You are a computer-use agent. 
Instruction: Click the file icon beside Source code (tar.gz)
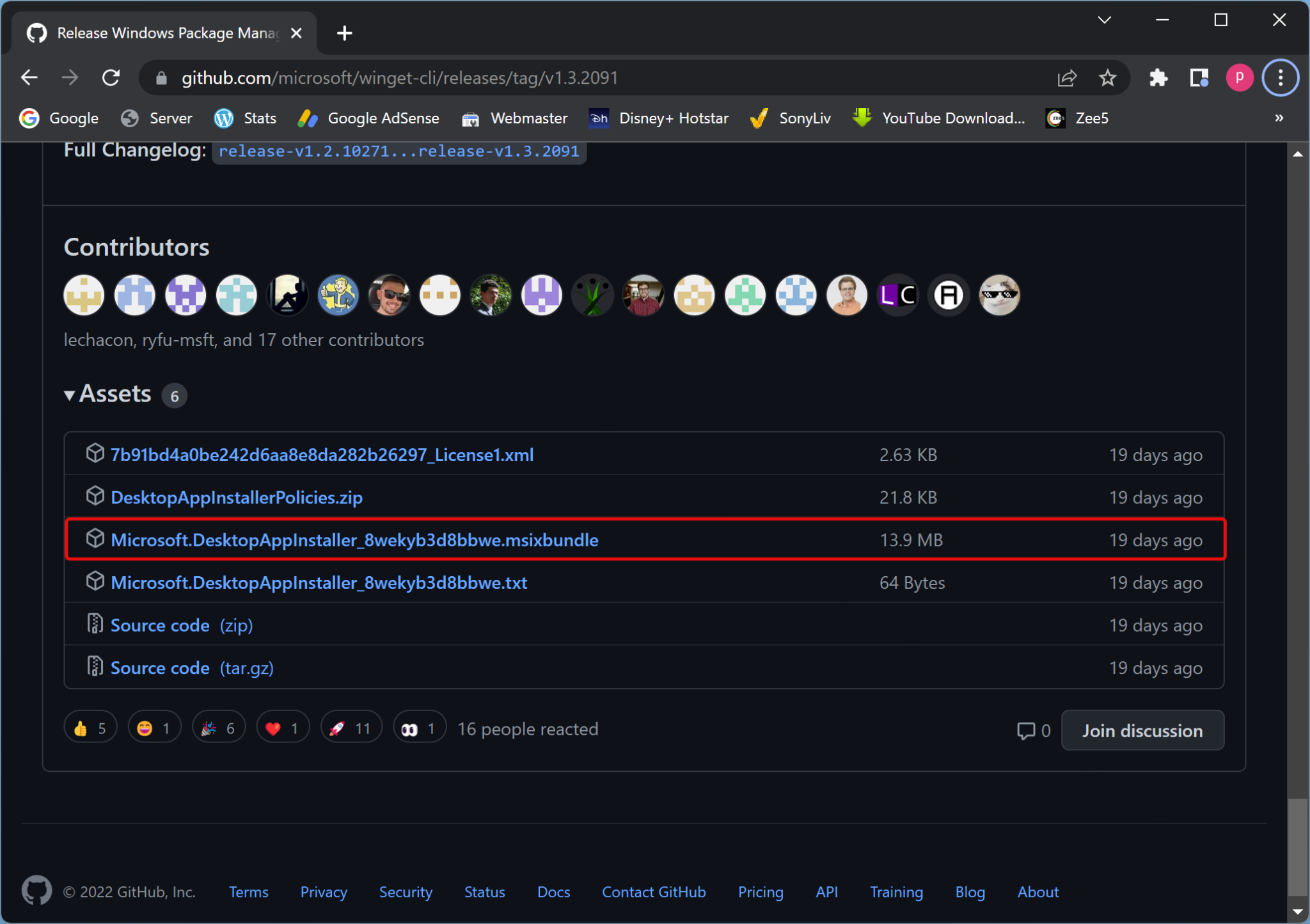[95, 666]
